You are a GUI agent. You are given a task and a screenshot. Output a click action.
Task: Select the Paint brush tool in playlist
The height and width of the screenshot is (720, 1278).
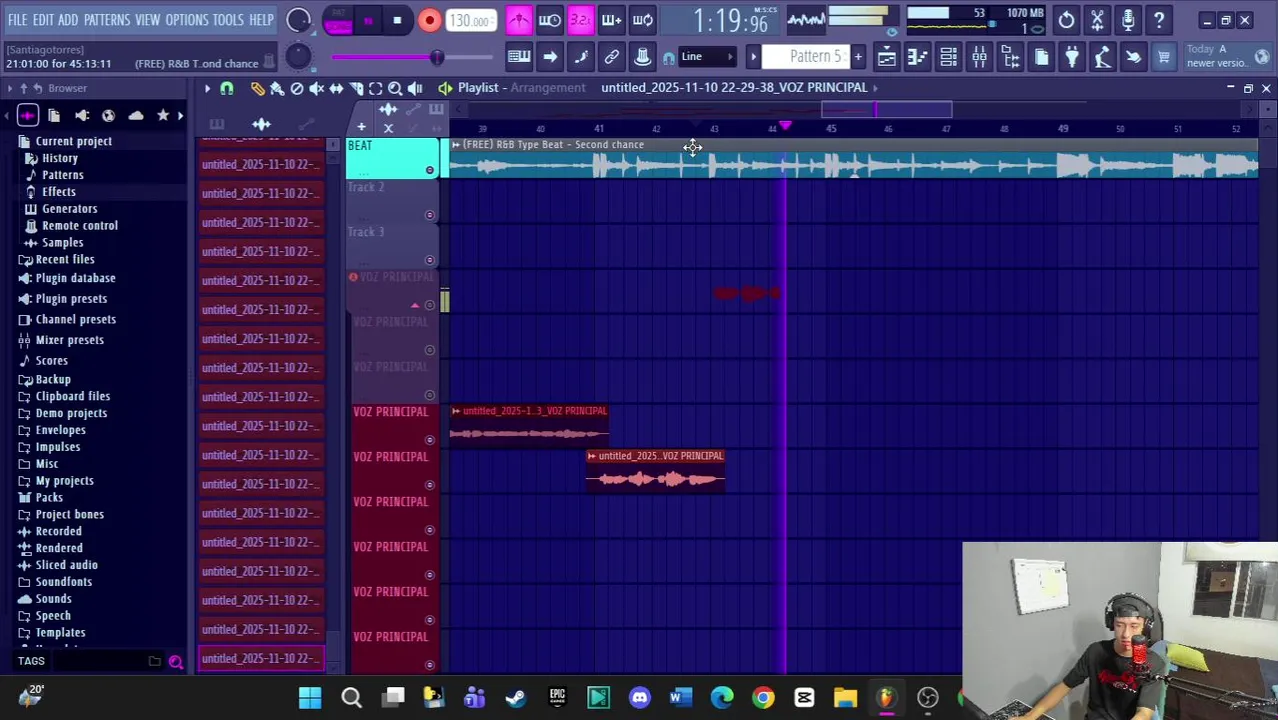[x=277, y=88]
